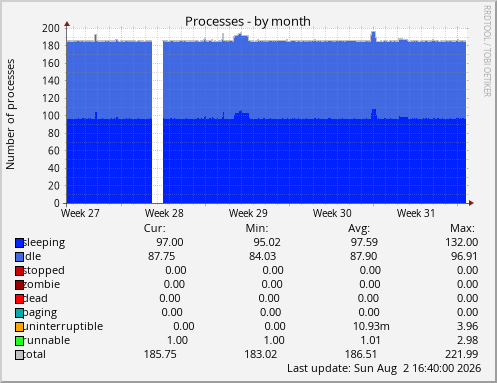This screenshot has width=497, height=383.
Task: Click the zombie legend label
Action: (x=42, y=284)
